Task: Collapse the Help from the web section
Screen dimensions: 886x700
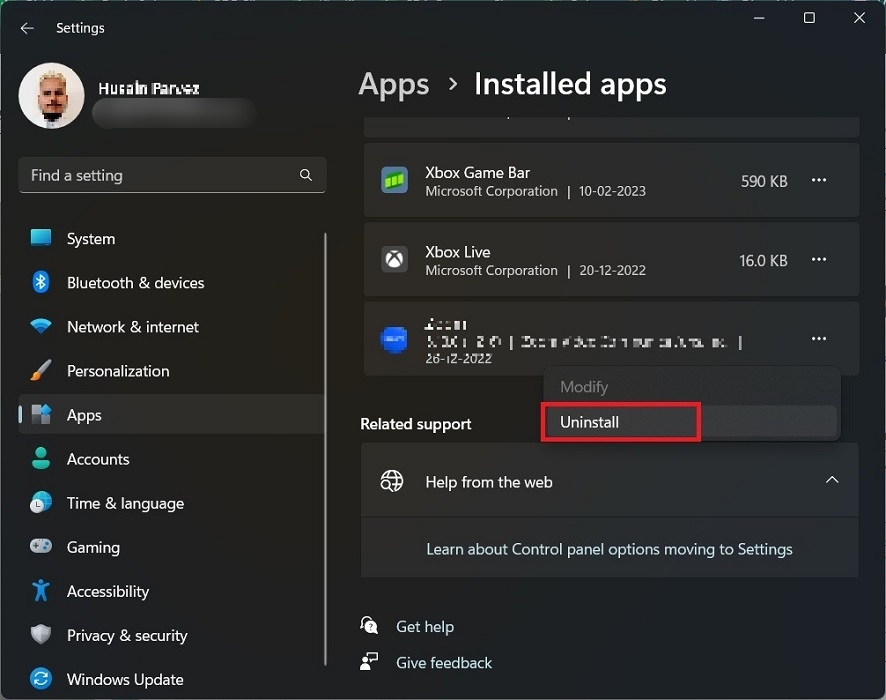Action: 832,480
